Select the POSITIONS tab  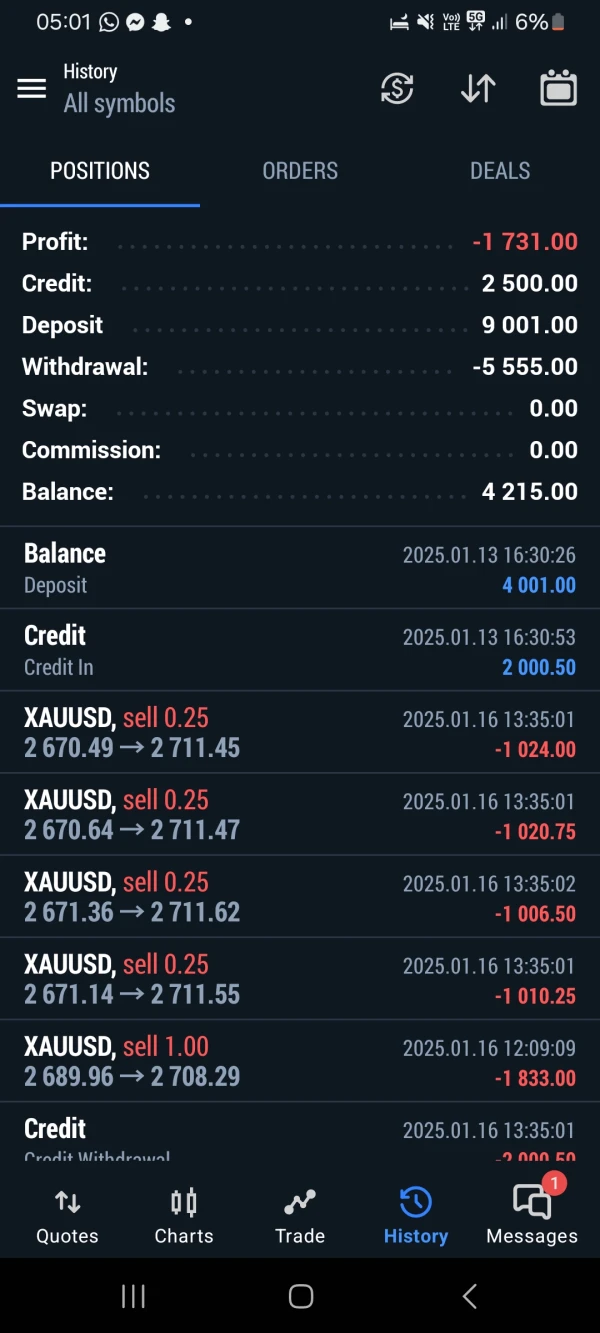click(x=100, y=171)
